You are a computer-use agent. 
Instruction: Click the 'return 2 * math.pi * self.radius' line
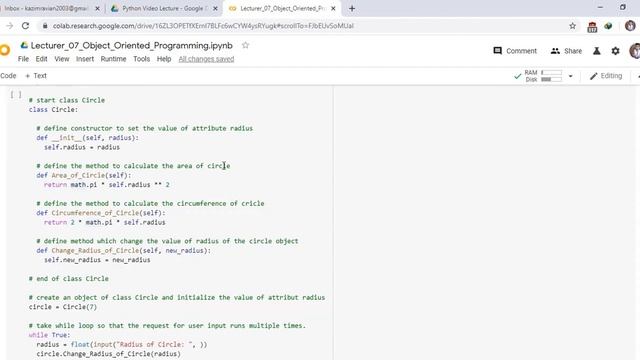[104, 222]
